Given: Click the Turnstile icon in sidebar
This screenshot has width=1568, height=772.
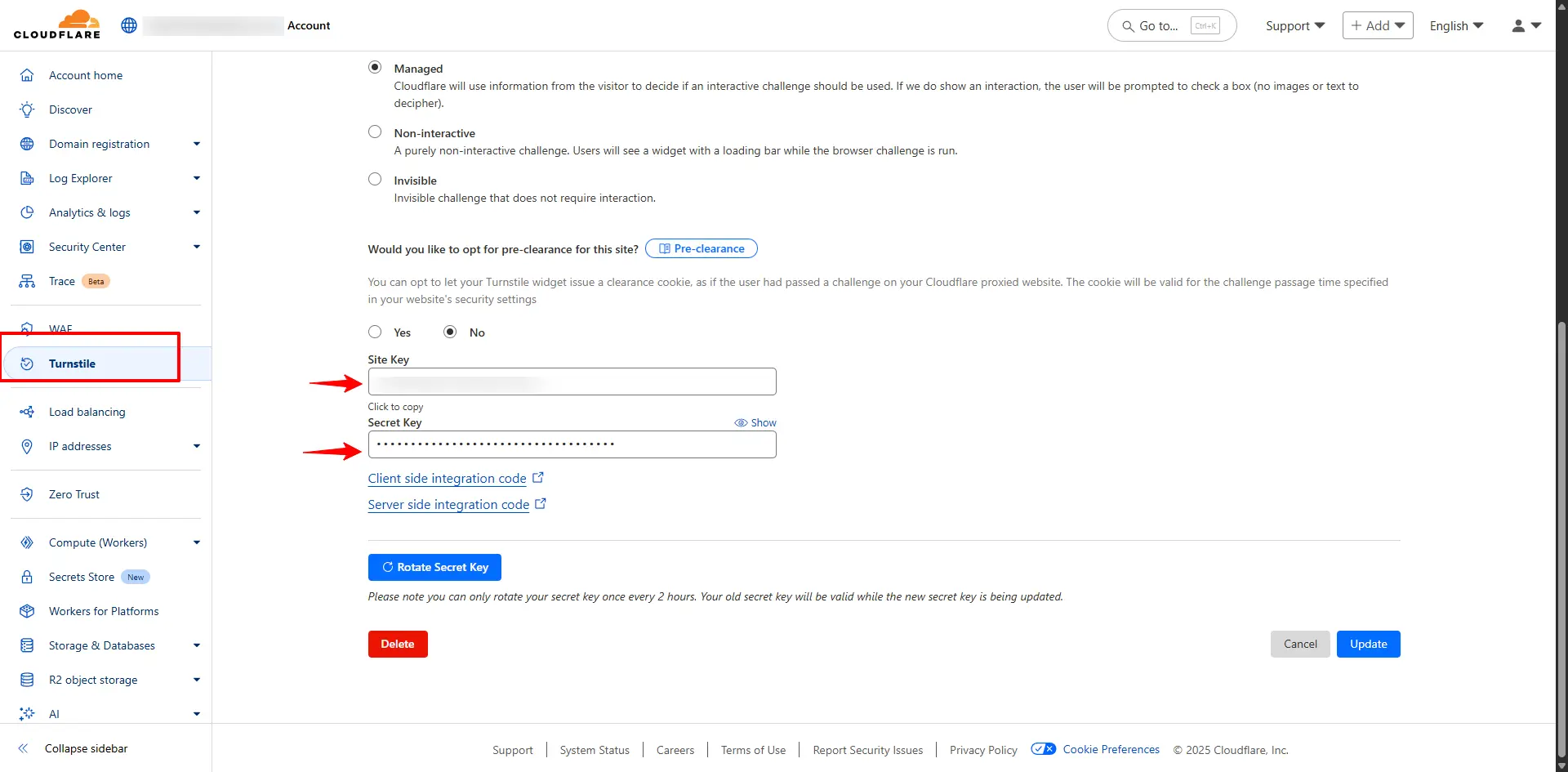Looking at the screenshot, I should point(27,364).
